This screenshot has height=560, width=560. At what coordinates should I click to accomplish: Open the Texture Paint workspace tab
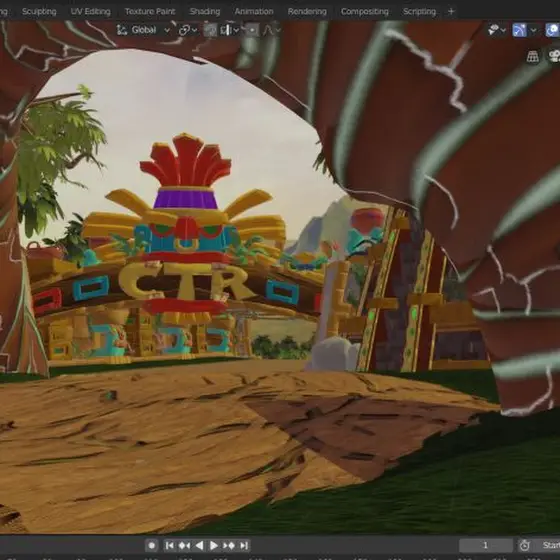[150, 11]
